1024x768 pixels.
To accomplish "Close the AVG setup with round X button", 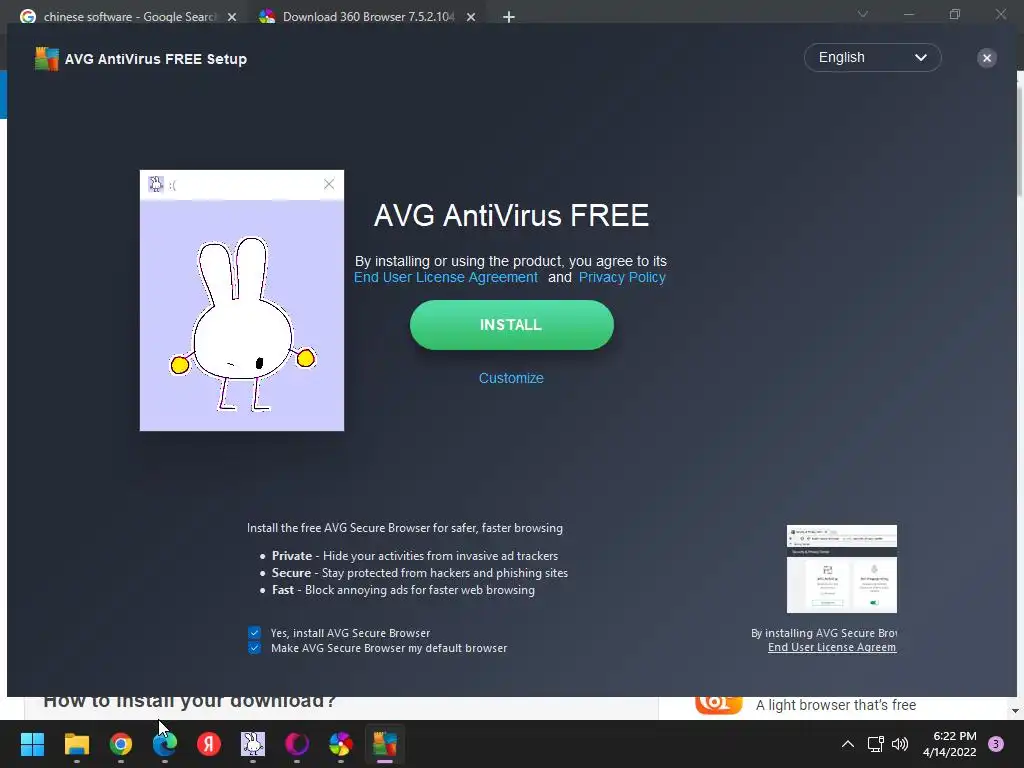I will 986,58.
